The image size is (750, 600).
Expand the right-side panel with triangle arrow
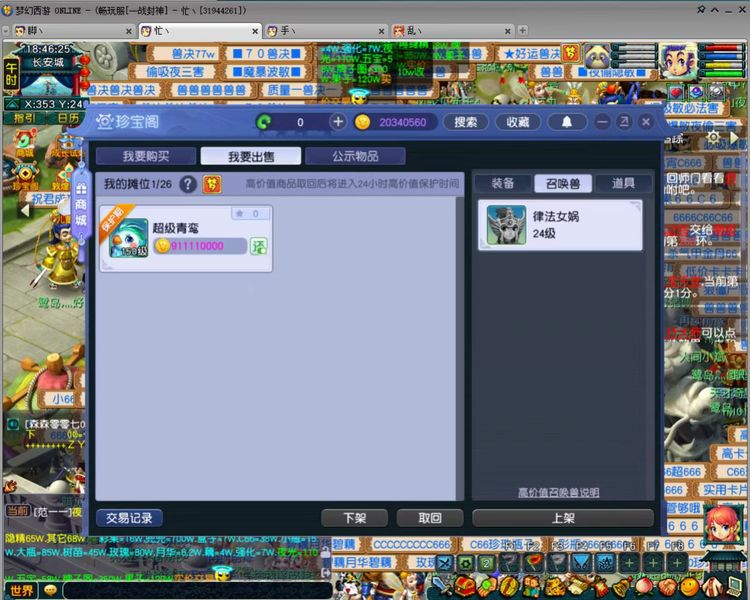(734, 137)
